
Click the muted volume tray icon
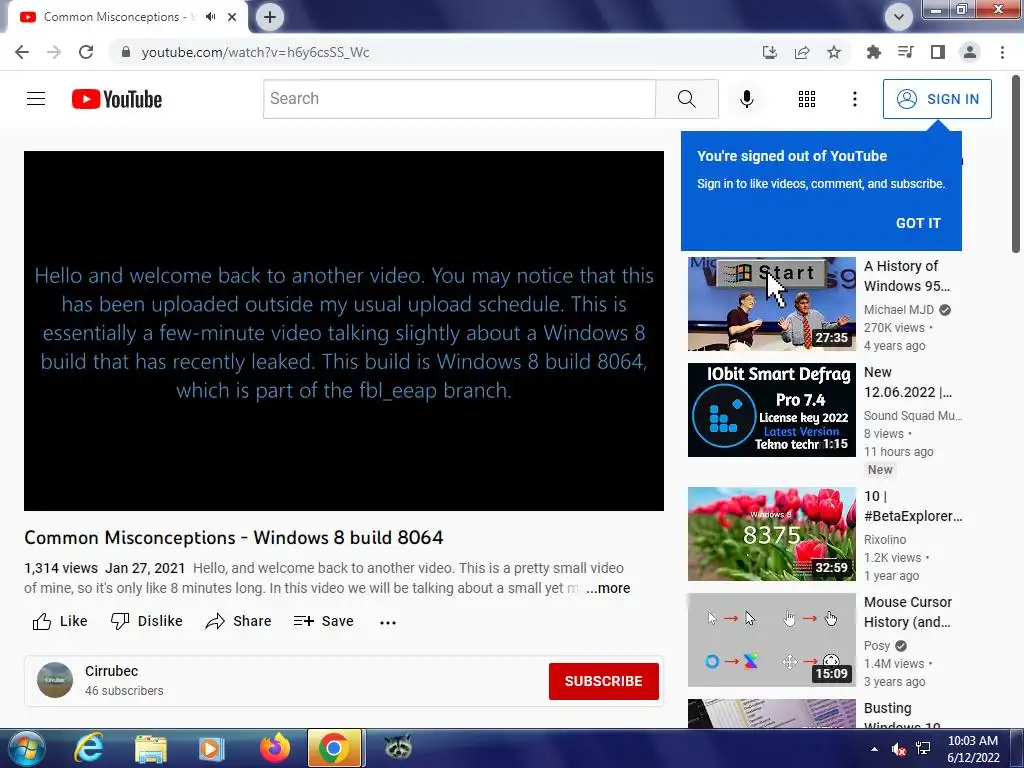click(899, 749)
